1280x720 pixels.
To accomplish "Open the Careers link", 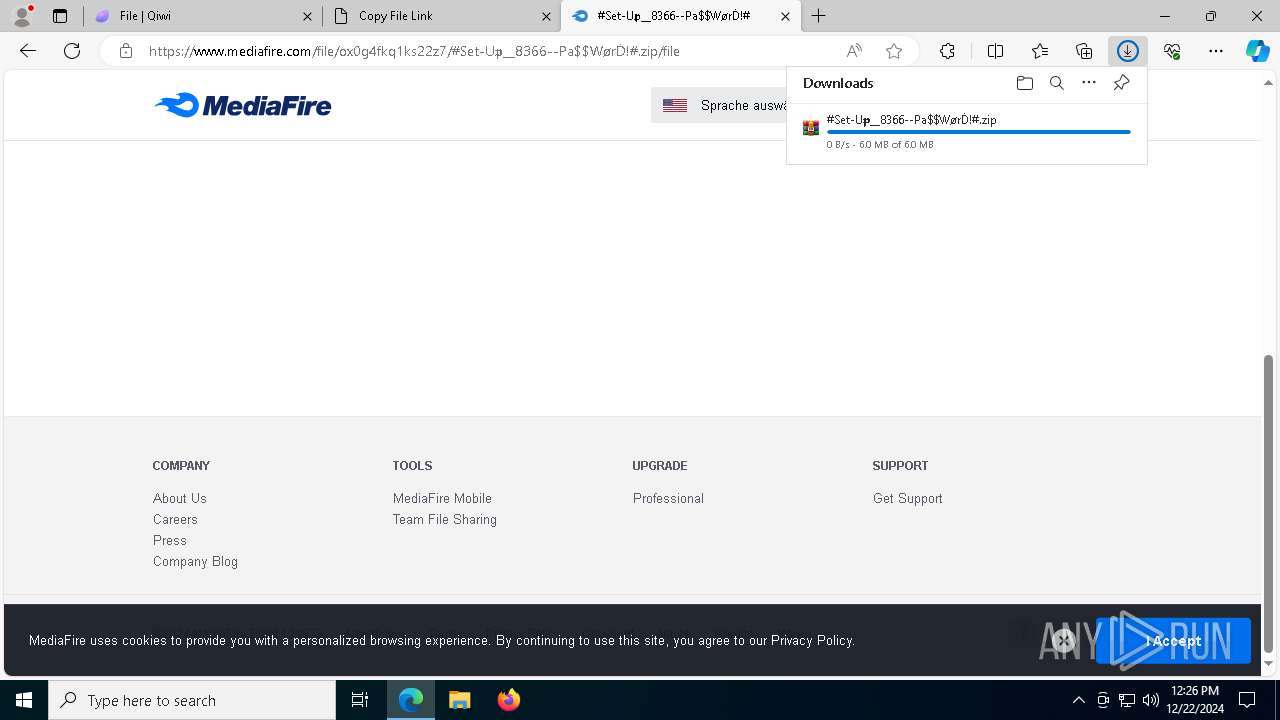I will [x=175, y=519].
